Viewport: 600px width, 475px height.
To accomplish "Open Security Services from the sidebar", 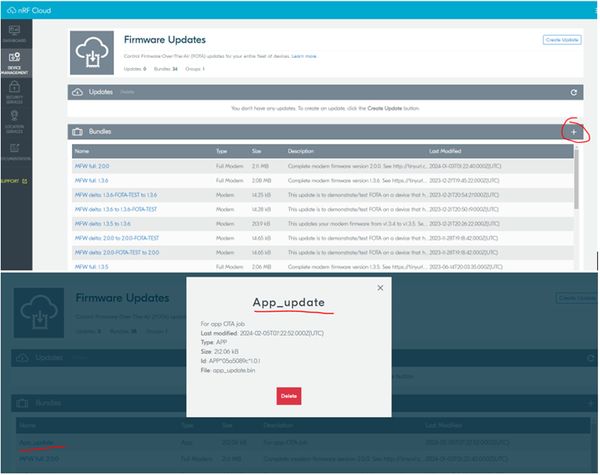I will click(x=15, y=93).
